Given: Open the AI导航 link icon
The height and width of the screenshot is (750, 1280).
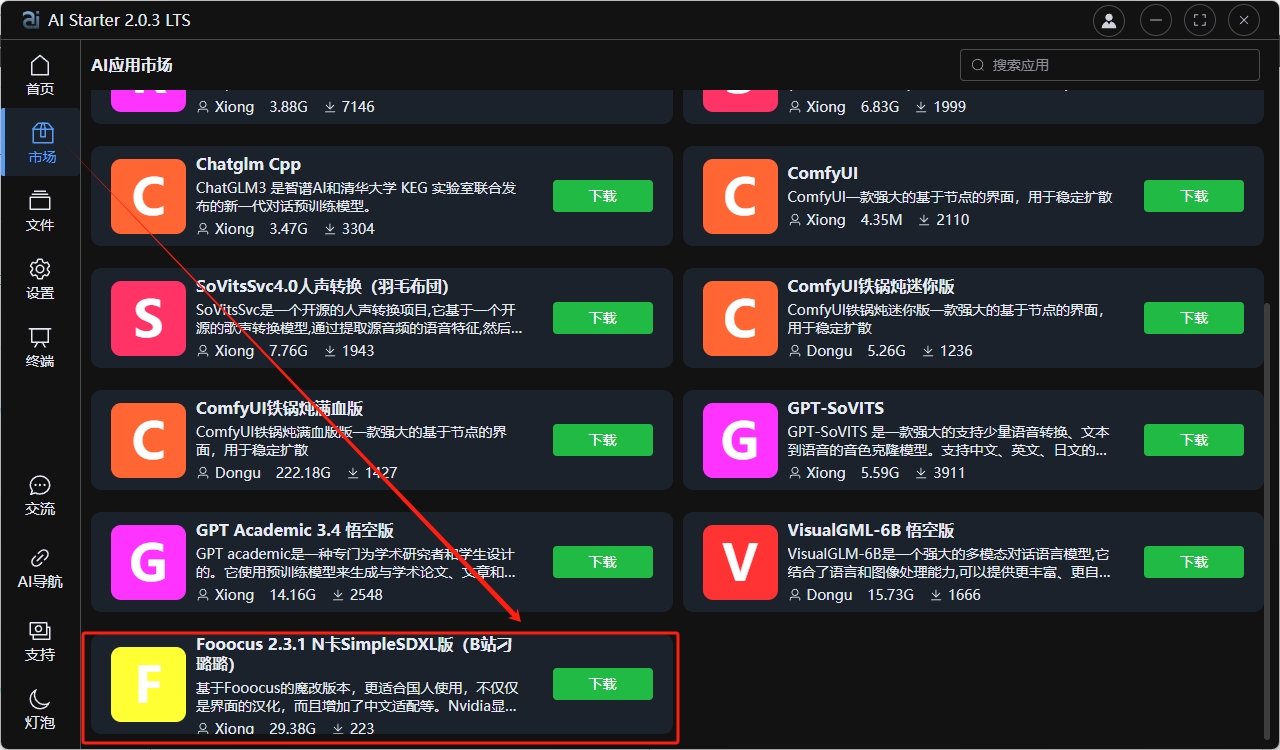Looking at the screenshot, I should 40,567.
